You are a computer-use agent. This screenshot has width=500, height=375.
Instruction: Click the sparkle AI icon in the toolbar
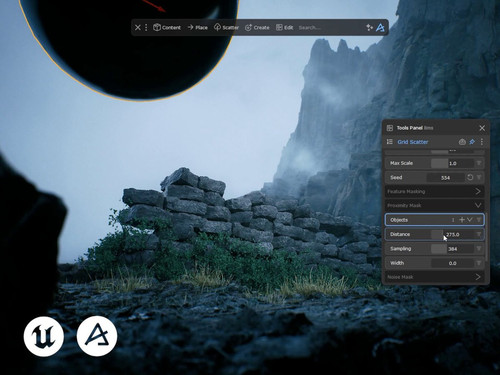click(369, 27)
